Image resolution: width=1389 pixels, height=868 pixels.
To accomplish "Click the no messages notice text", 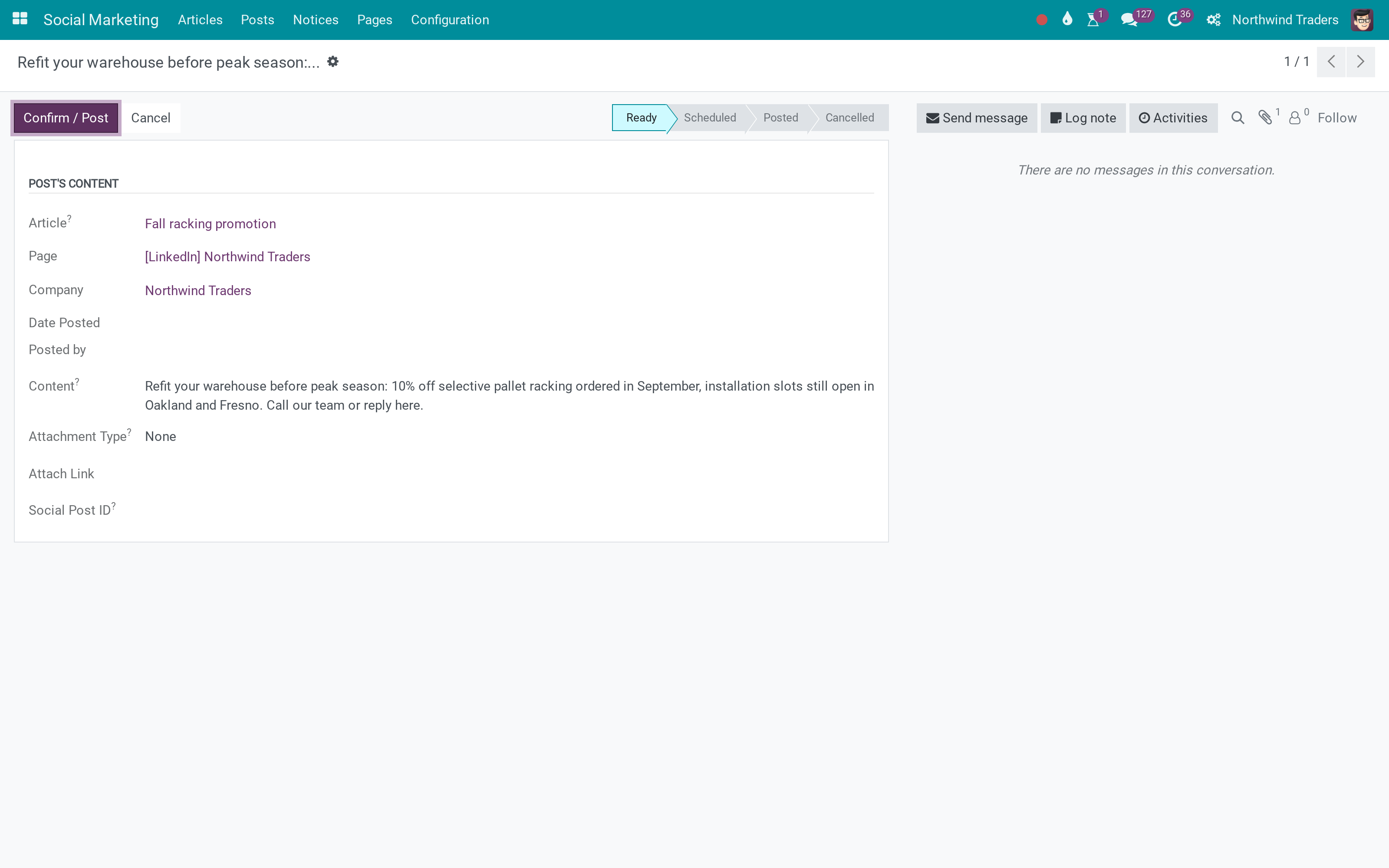I will 1146,170.
